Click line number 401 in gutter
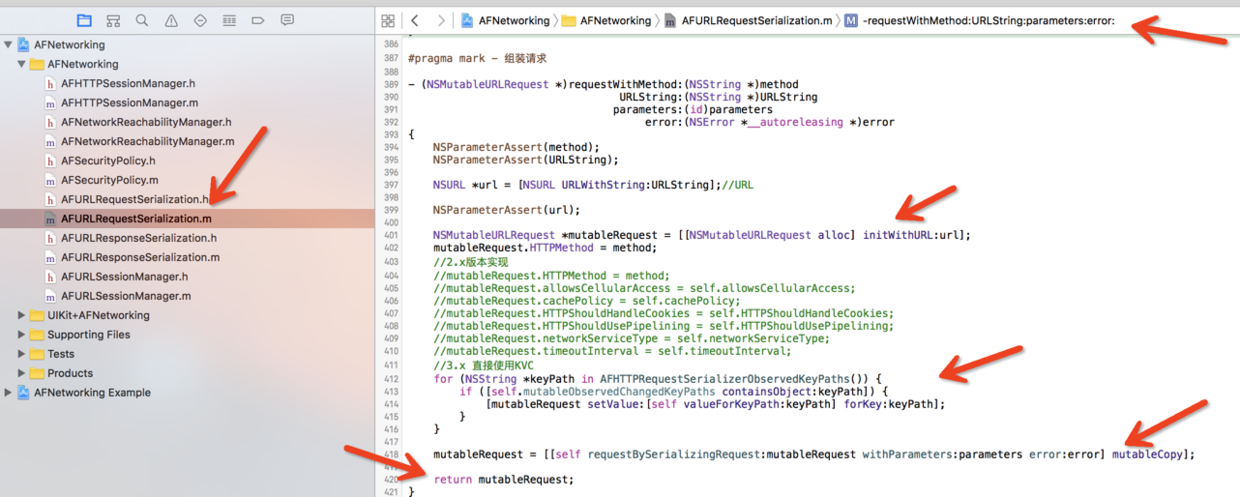The image size is (1240, 497). [390, 236]
